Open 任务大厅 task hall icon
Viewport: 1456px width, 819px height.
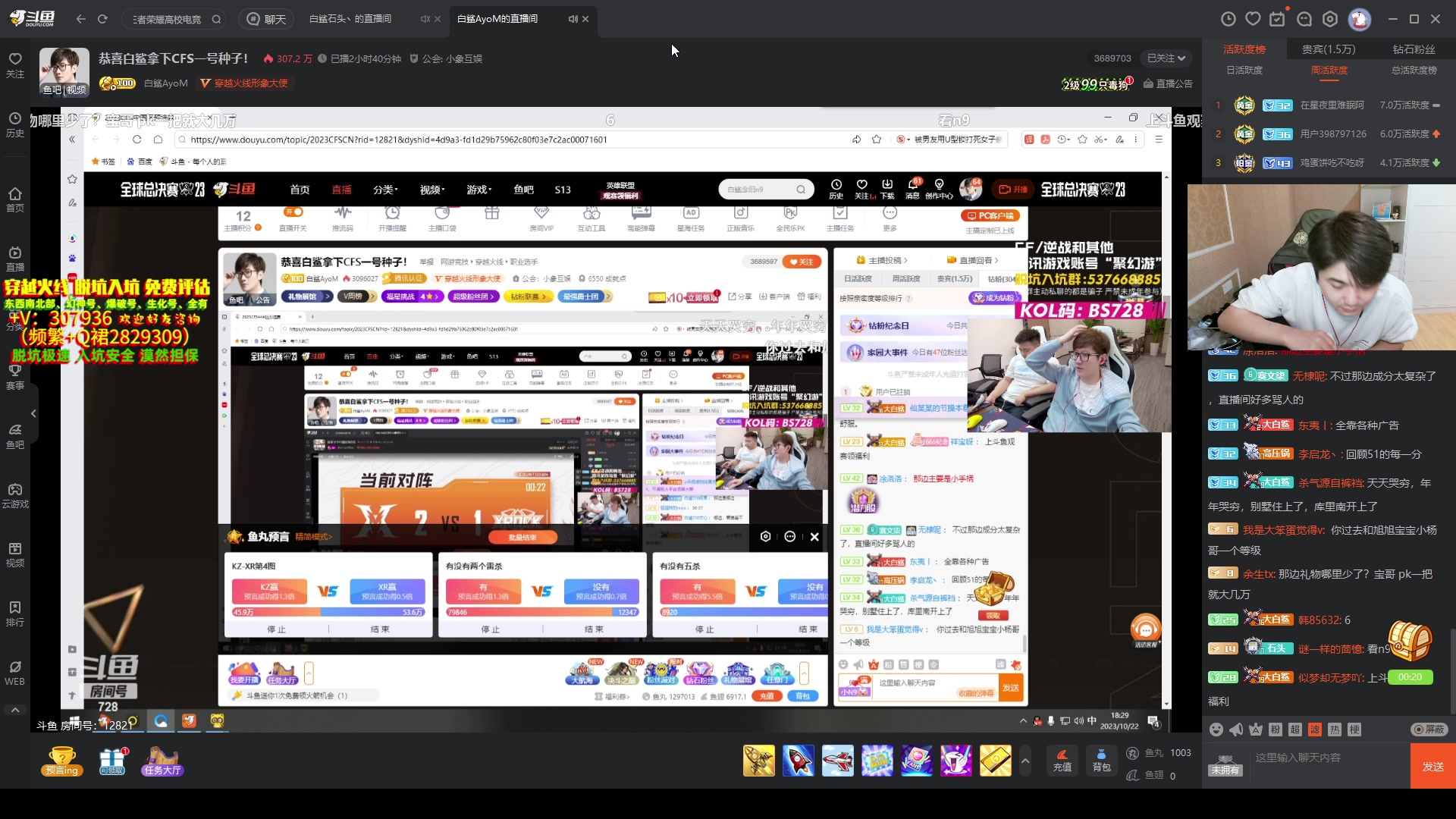click(162, 761)
